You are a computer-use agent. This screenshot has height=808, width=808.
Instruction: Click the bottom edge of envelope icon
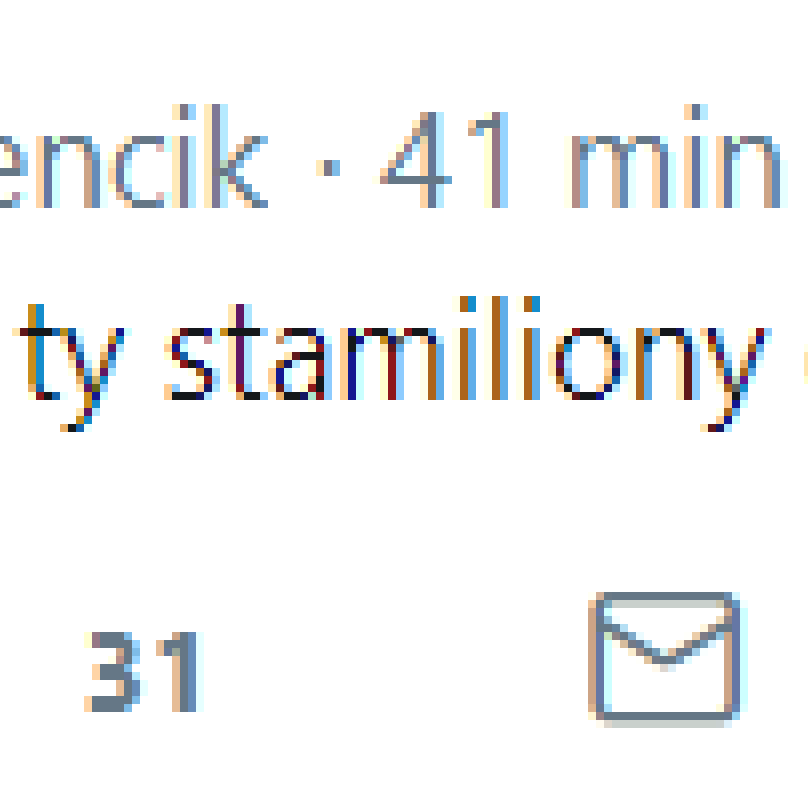click(x=667, y=716)
